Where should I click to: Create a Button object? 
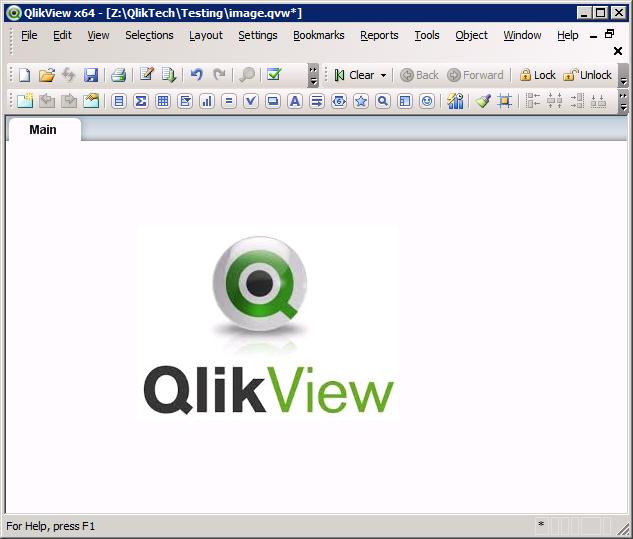pos(273,101)
